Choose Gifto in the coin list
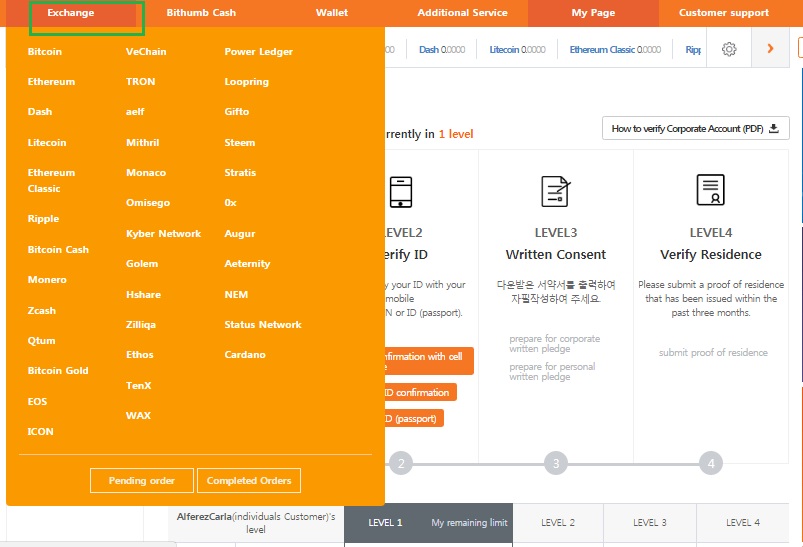The height and width of the screenshot is (547, 803). pyautogui.click(x=237, y=112)
